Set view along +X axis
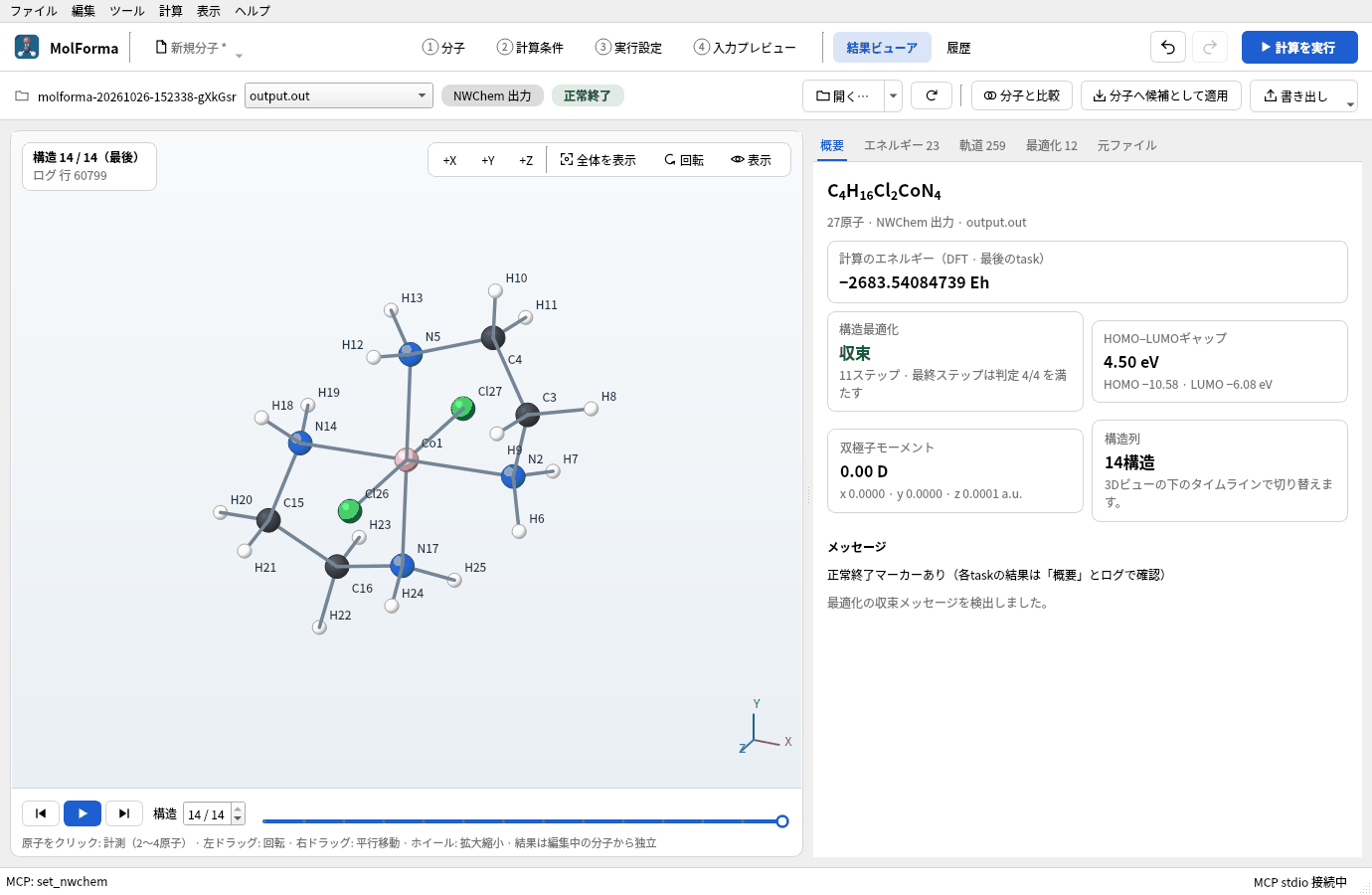 pos(449,160)
